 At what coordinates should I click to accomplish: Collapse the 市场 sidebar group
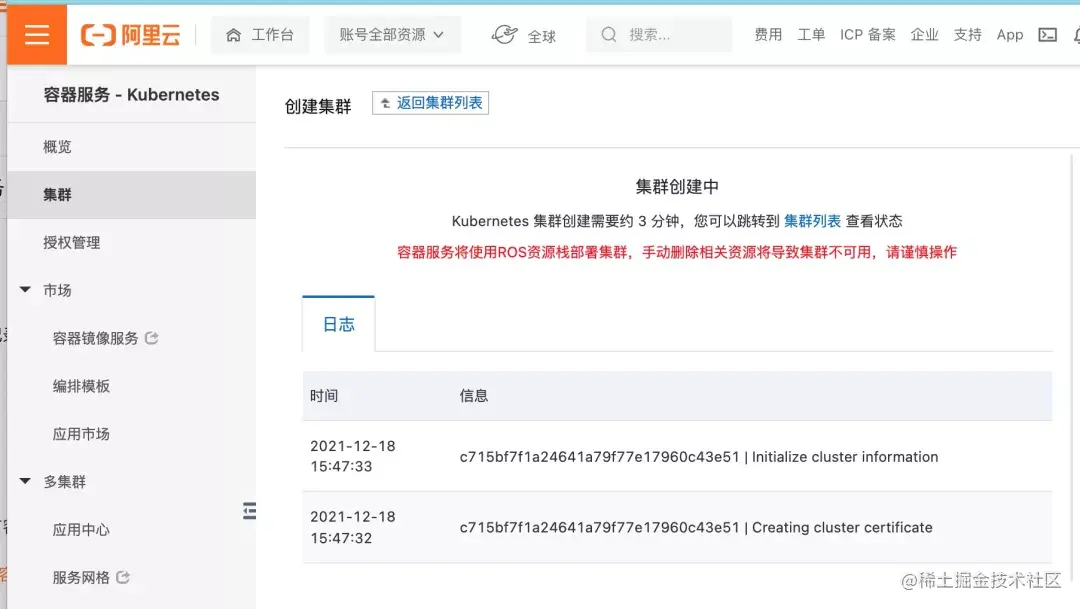[x=25, y=290]
